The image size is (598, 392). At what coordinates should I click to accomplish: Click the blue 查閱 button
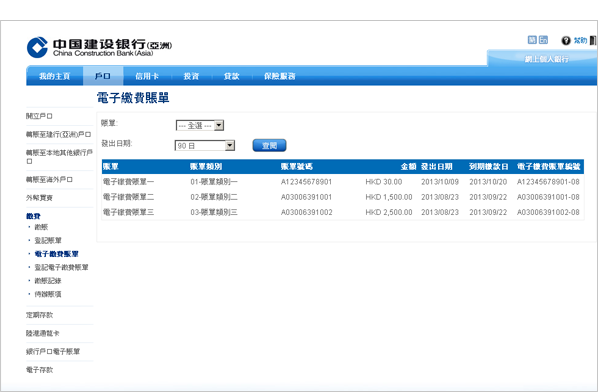[x=269, y=145]
